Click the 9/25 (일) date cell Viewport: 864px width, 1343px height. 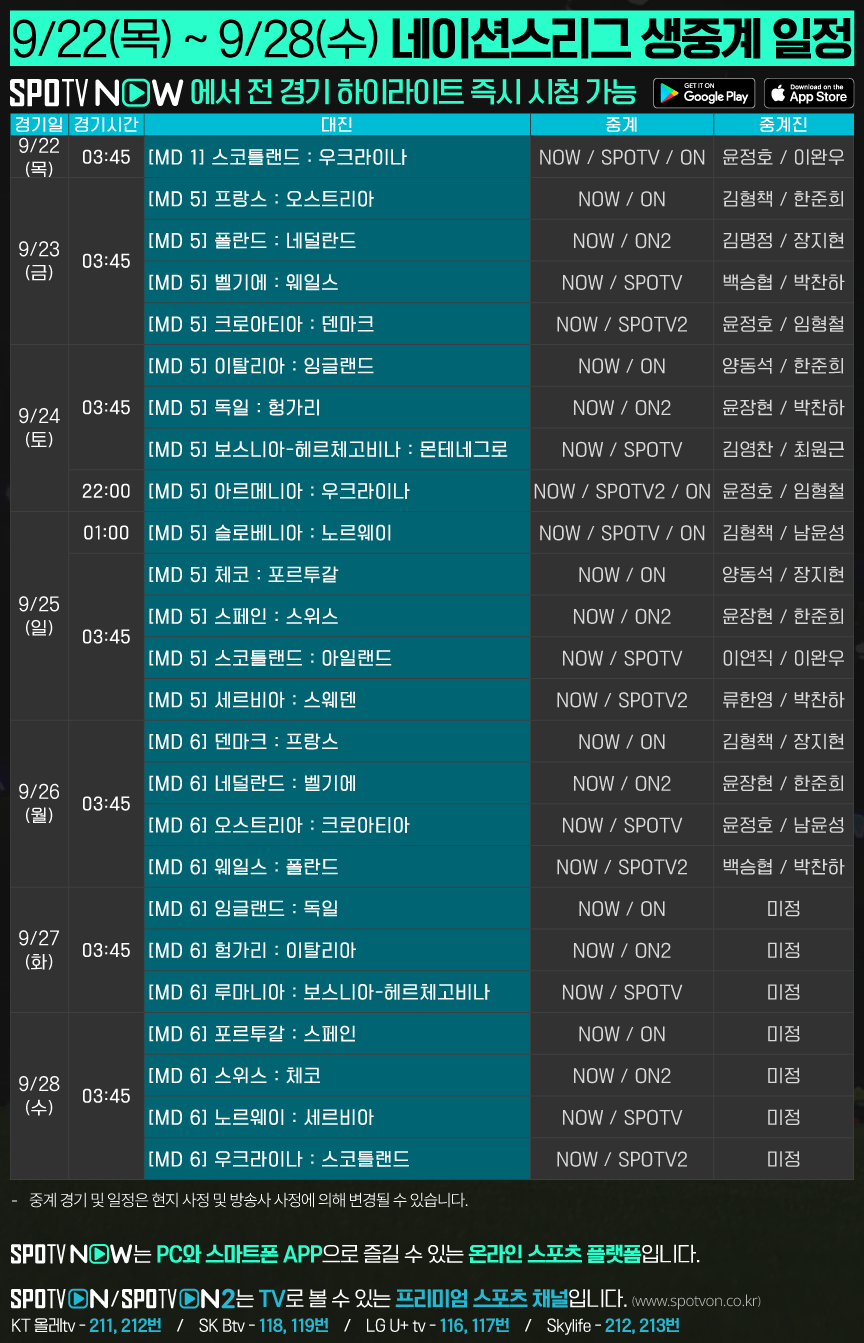click(39, 616)
